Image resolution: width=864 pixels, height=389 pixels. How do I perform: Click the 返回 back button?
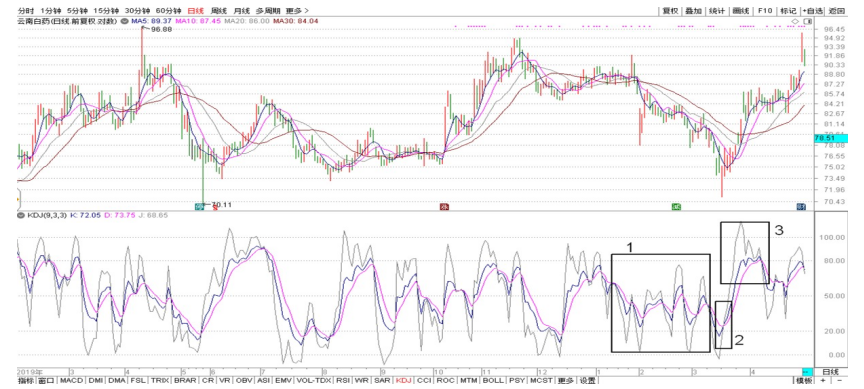coord(836,10)
